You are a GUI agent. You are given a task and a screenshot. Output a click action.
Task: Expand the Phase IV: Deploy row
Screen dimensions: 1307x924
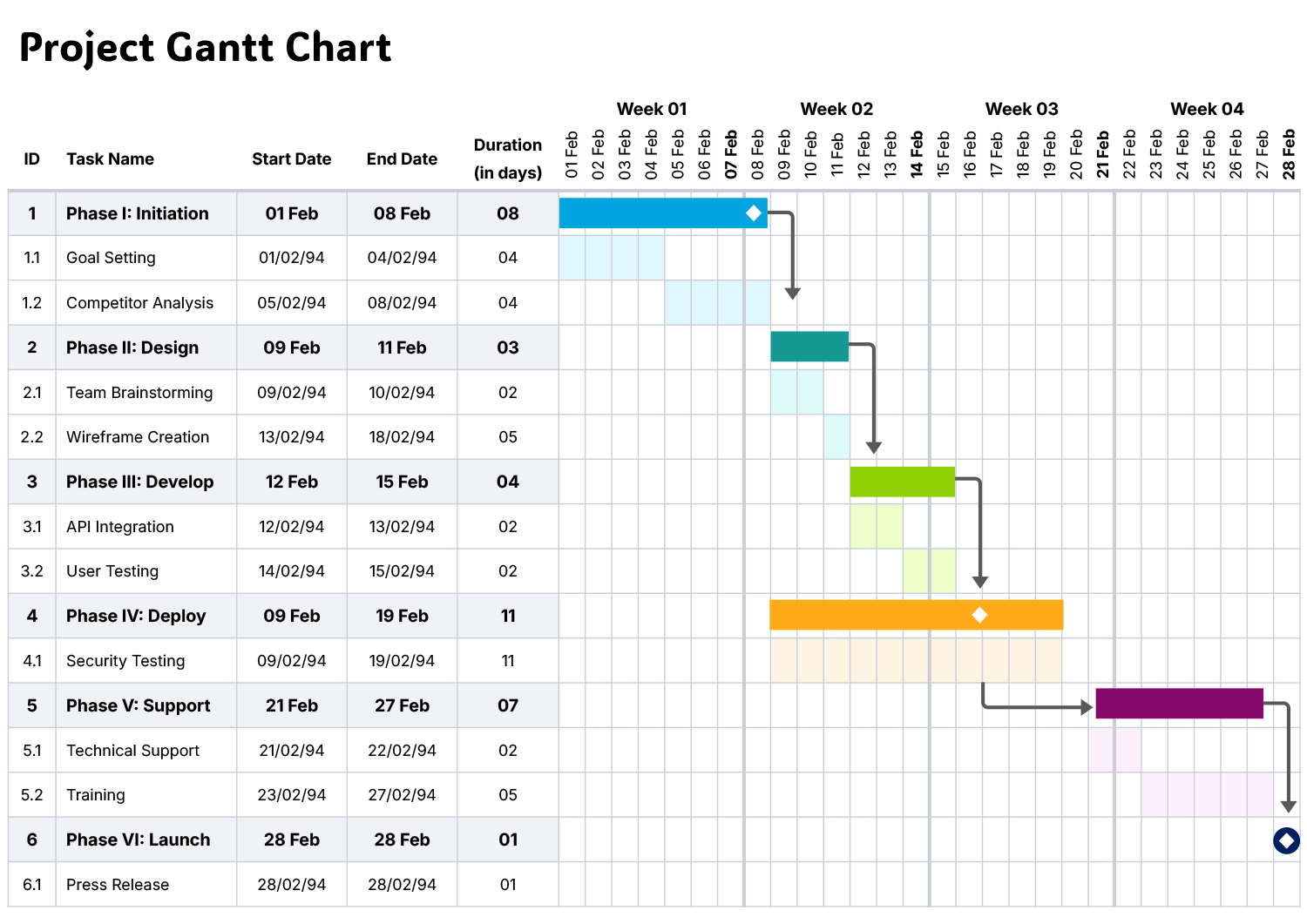tap(136, 616)
